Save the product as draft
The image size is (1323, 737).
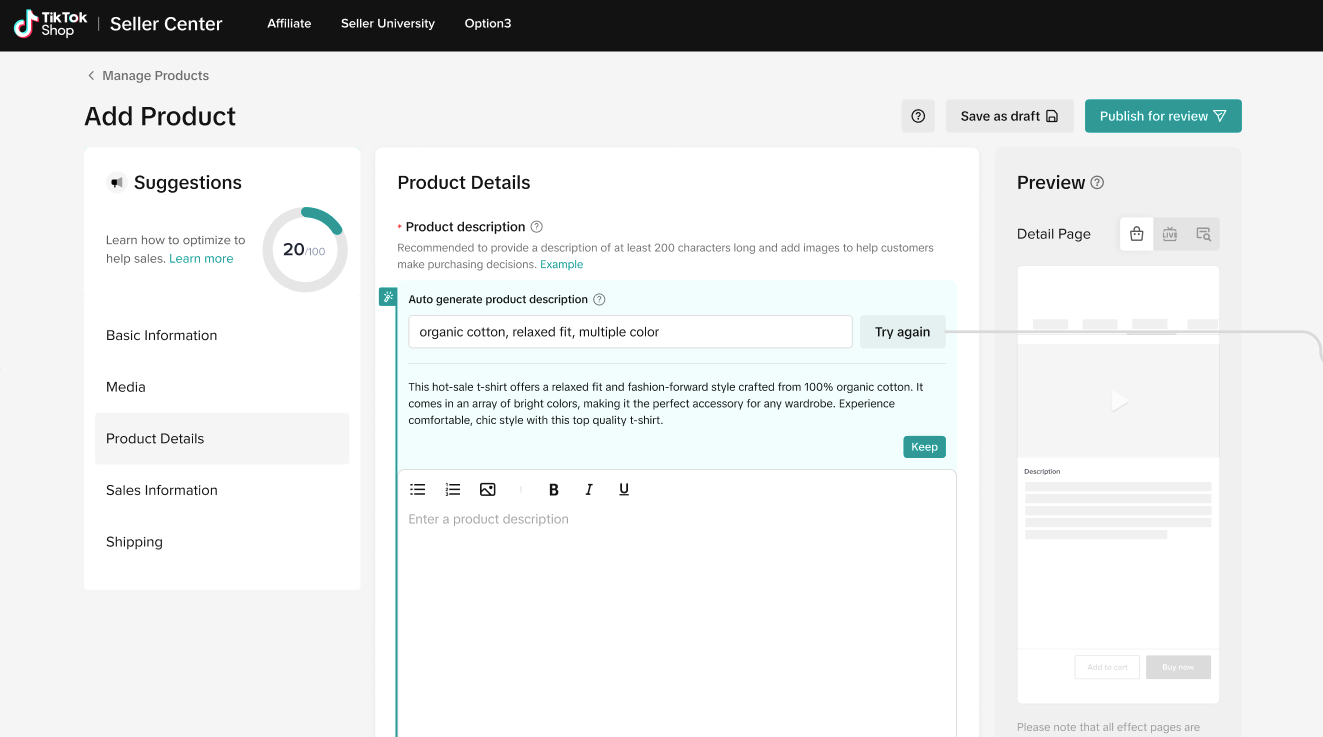pos(1009,116)
